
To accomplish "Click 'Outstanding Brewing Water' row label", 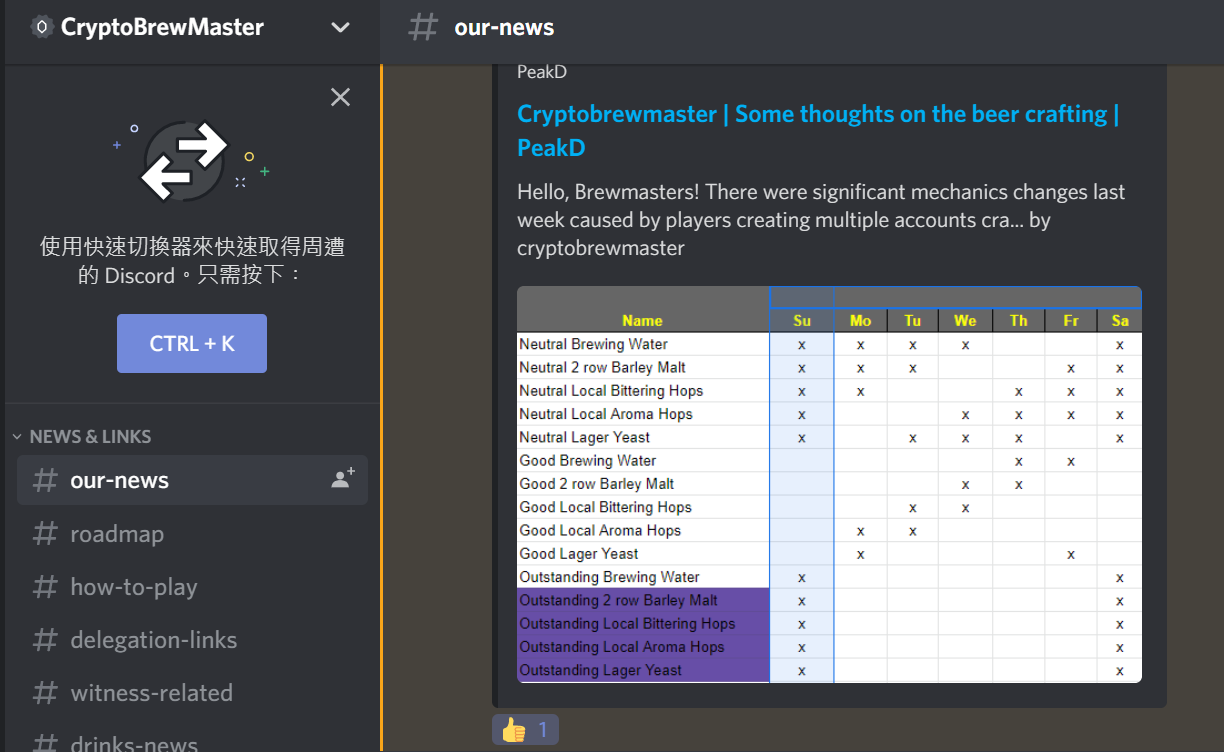I will pos(609,577).
